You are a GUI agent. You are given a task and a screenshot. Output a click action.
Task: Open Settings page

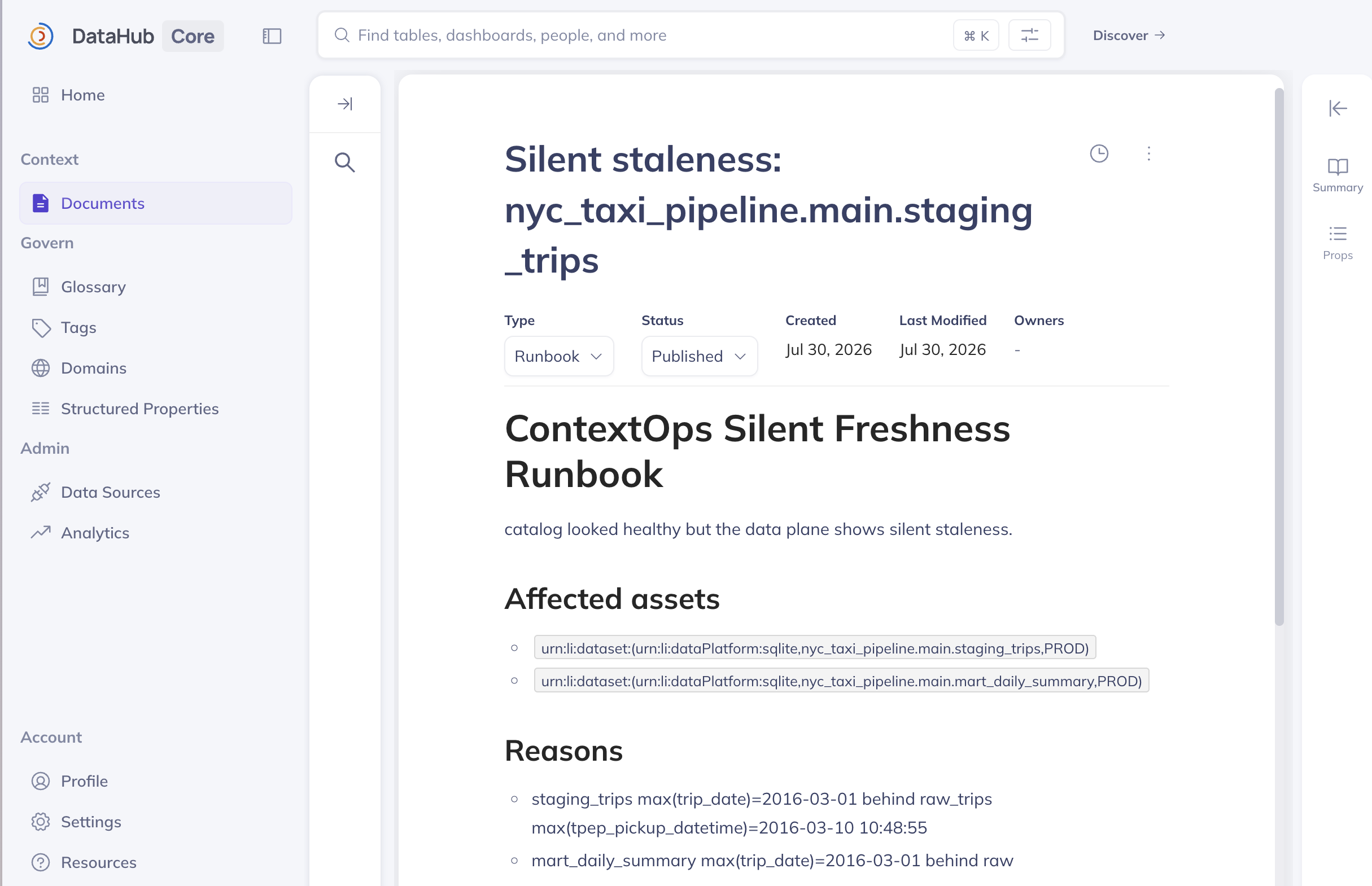[x=155, y=822]
